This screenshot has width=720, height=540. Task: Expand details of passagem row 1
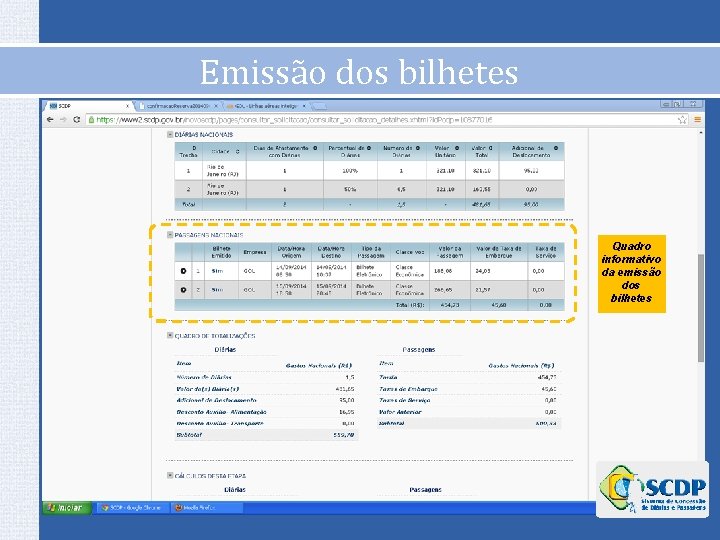pos(183,271)
